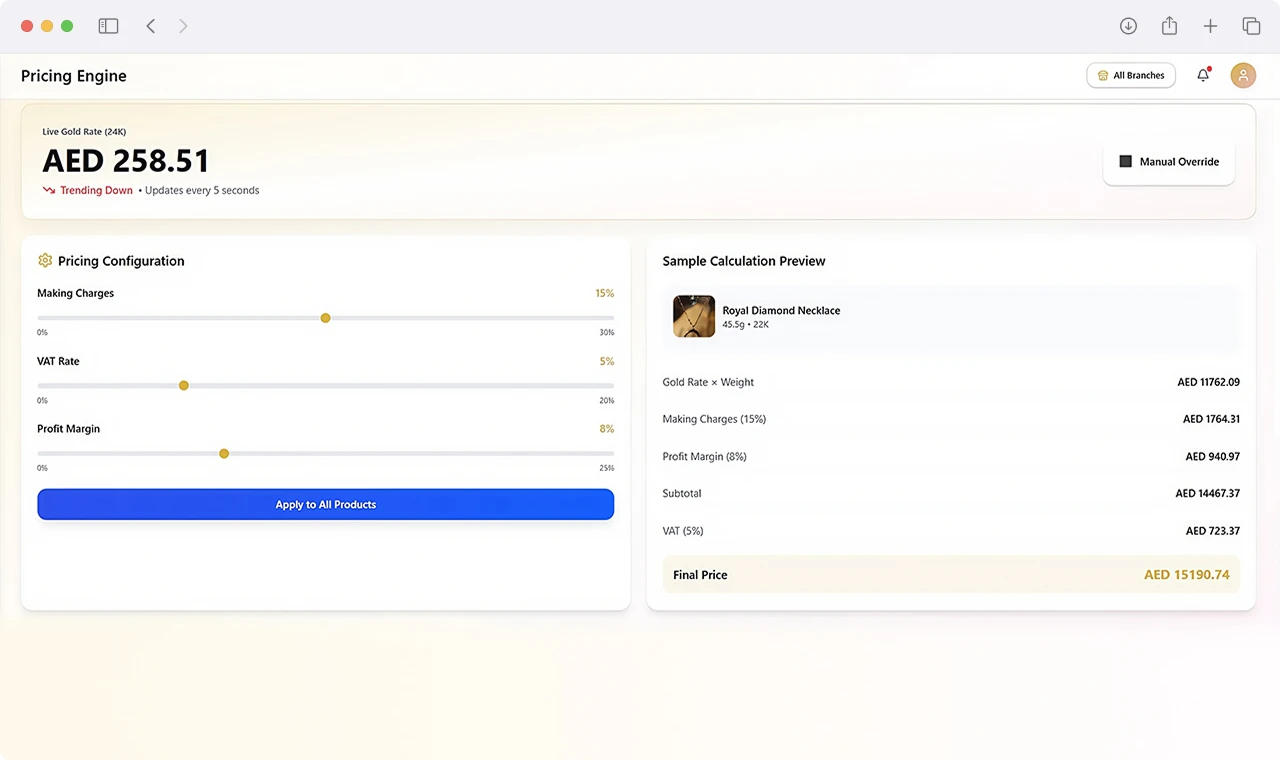Screen dimensions: 1280x760
Task: Click the Royal Diamond Necklace product name
Action: pos(781,310)
